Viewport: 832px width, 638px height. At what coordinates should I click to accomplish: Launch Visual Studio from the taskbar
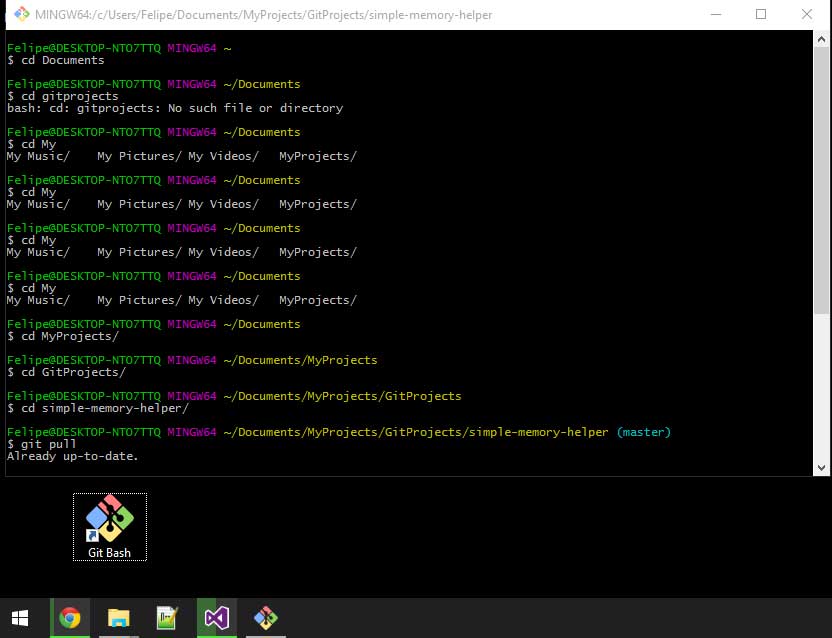(216, 617)
